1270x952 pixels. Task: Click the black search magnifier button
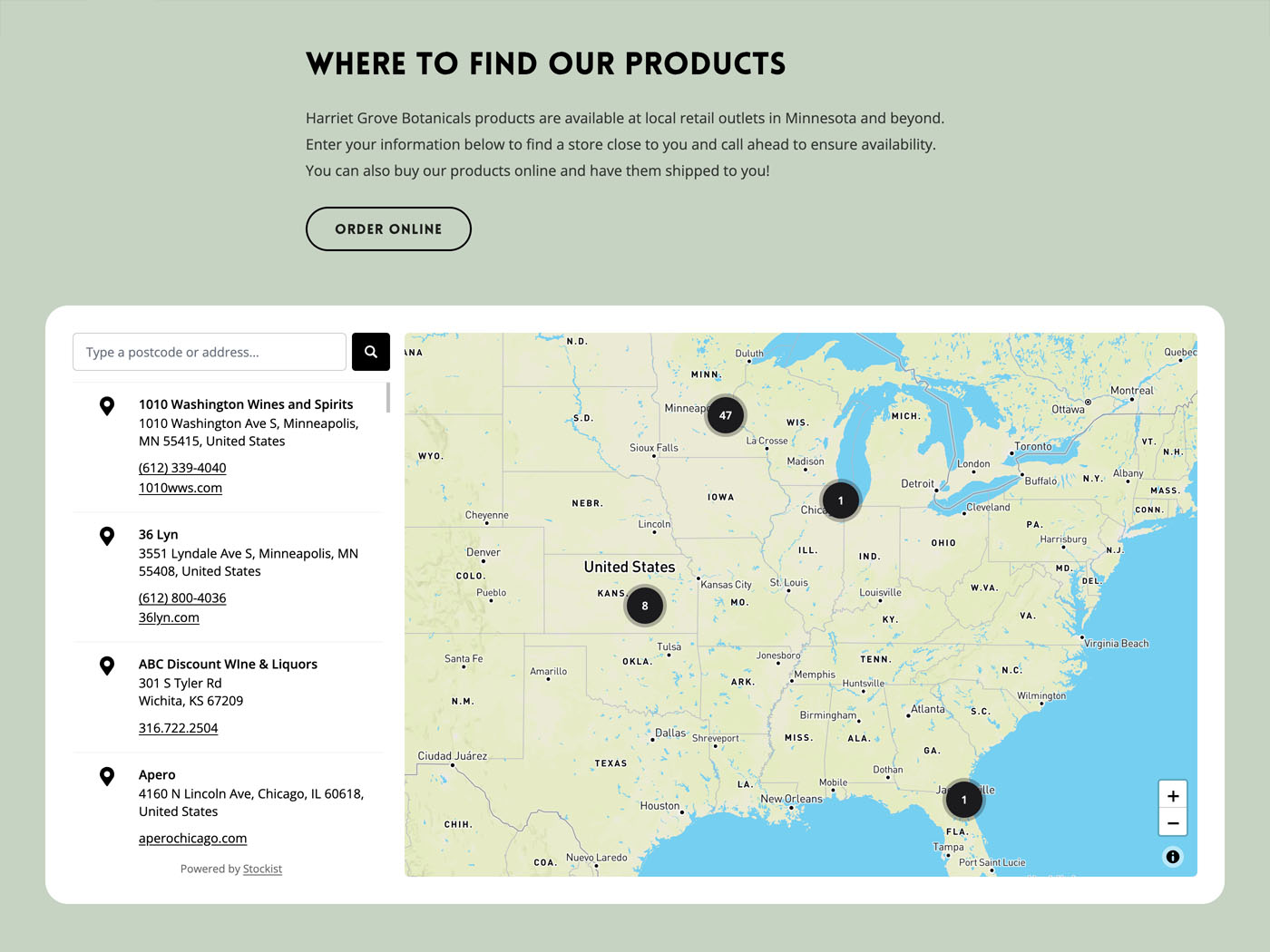click(371, 352)
